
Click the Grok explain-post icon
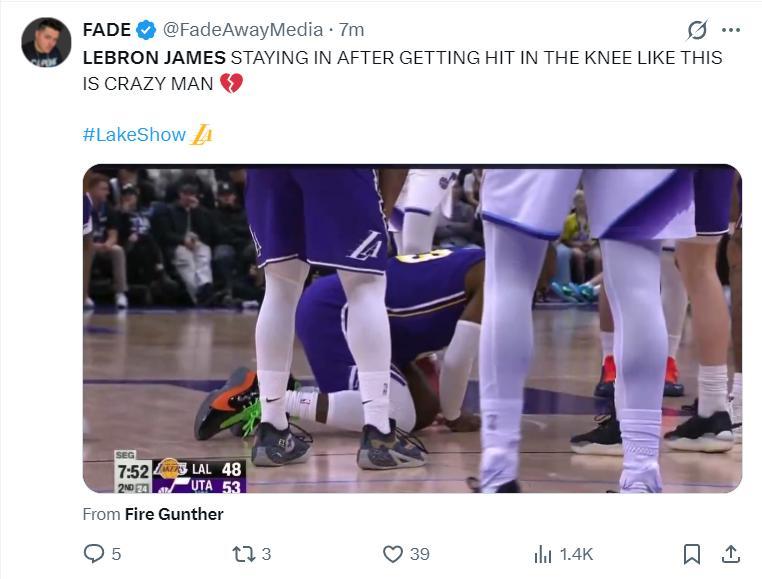pyautogui.click(x=697, y=29)
